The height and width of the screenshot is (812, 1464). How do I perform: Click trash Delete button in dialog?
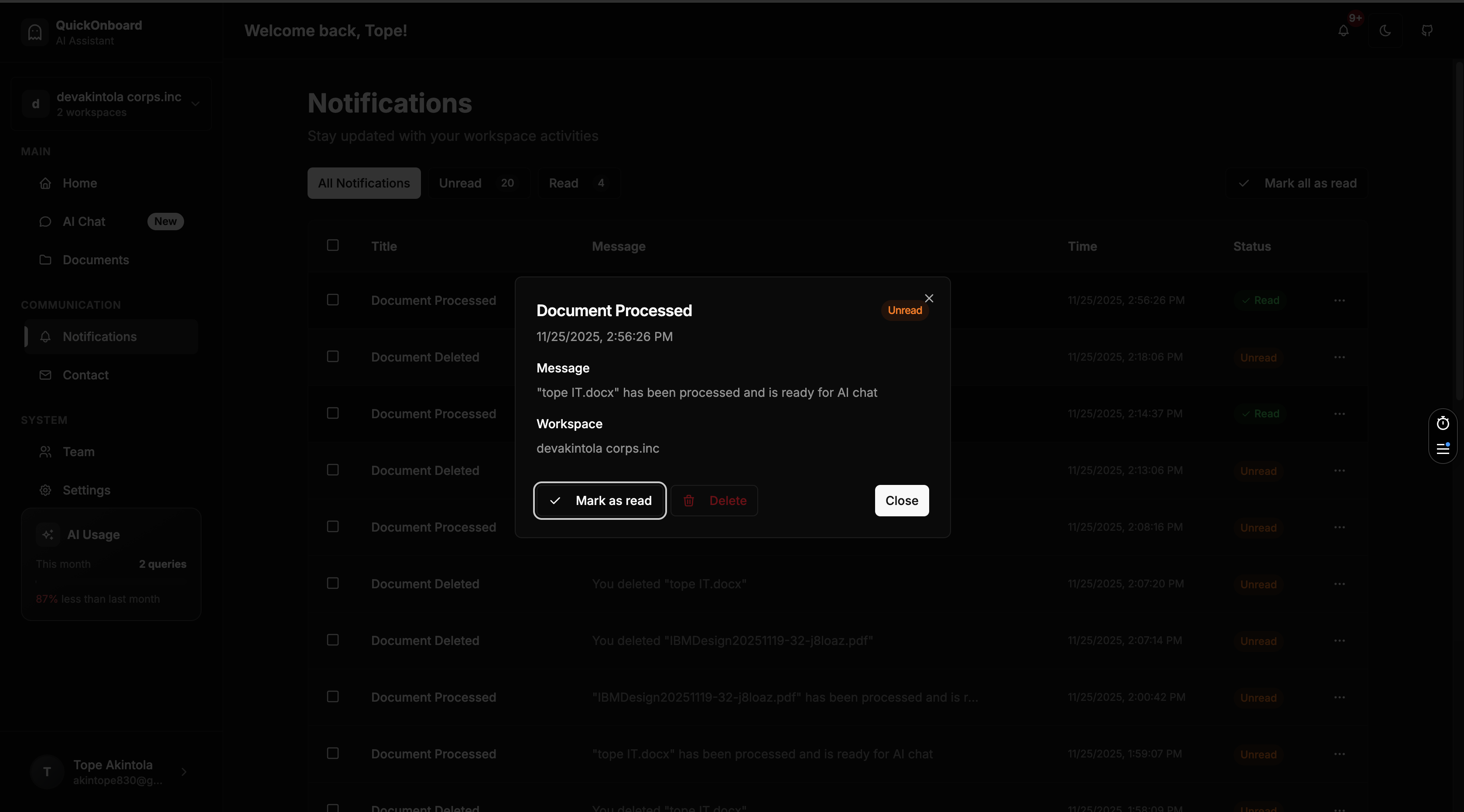[714, 501]
